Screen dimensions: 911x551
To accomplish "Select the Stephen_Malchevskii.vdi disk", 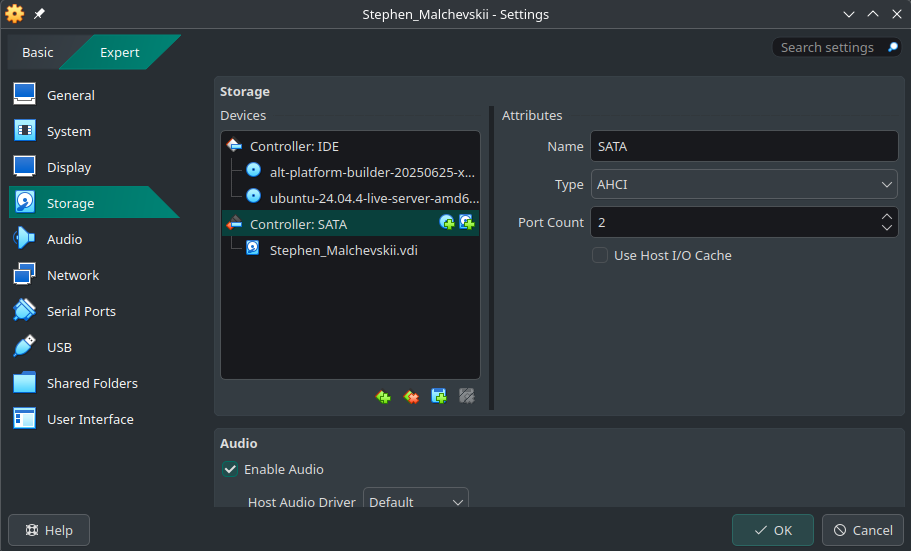I will click(343, 250).
